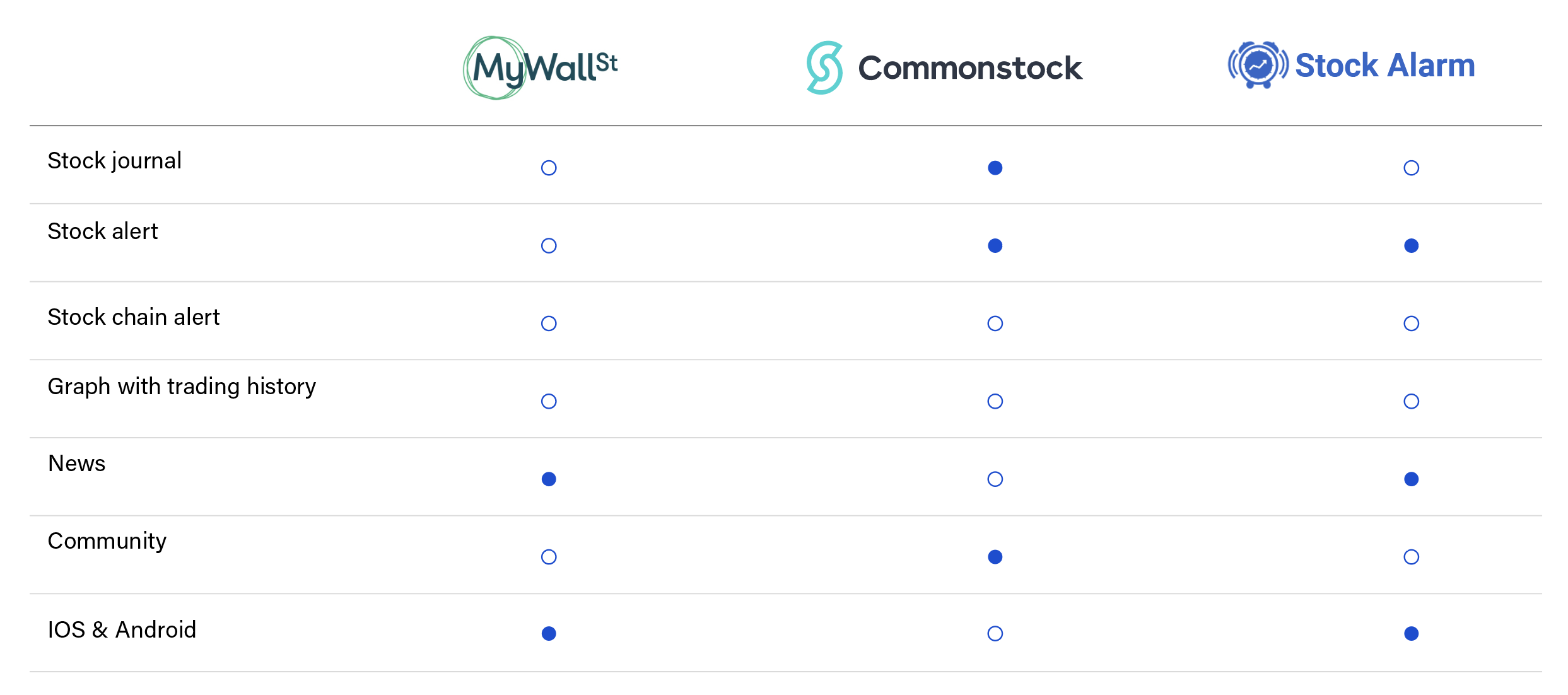Click the Stock Alarm clock icon
This screenshot has height=695, width=1568.
(1258, 65)
